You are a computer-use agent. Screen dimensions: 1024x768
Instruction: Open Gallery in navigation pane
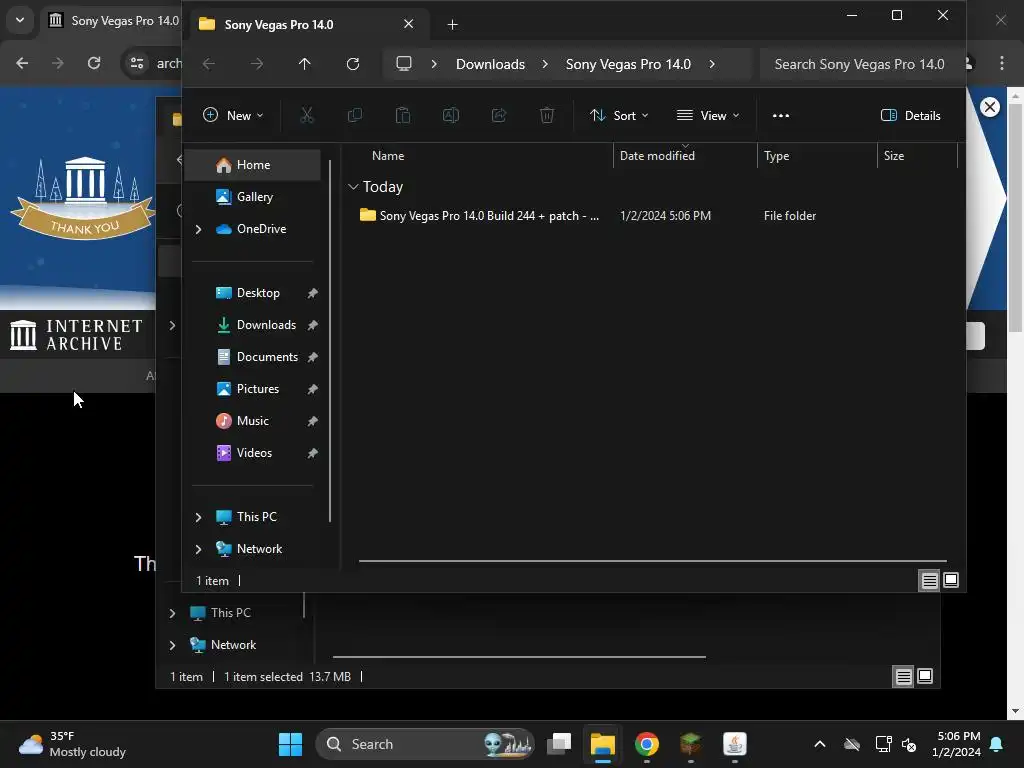tap(253, 197)
